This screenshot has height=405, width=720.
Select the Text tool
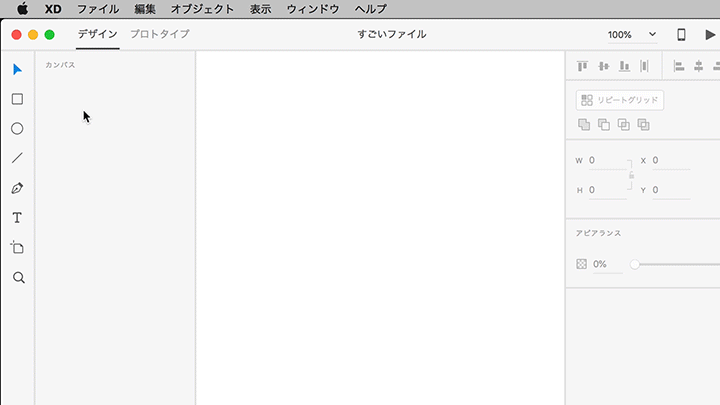coord(17,218)
